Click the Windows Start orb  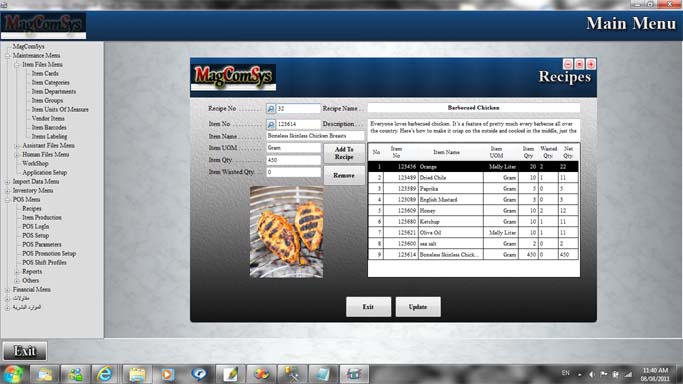pos(13,374)
